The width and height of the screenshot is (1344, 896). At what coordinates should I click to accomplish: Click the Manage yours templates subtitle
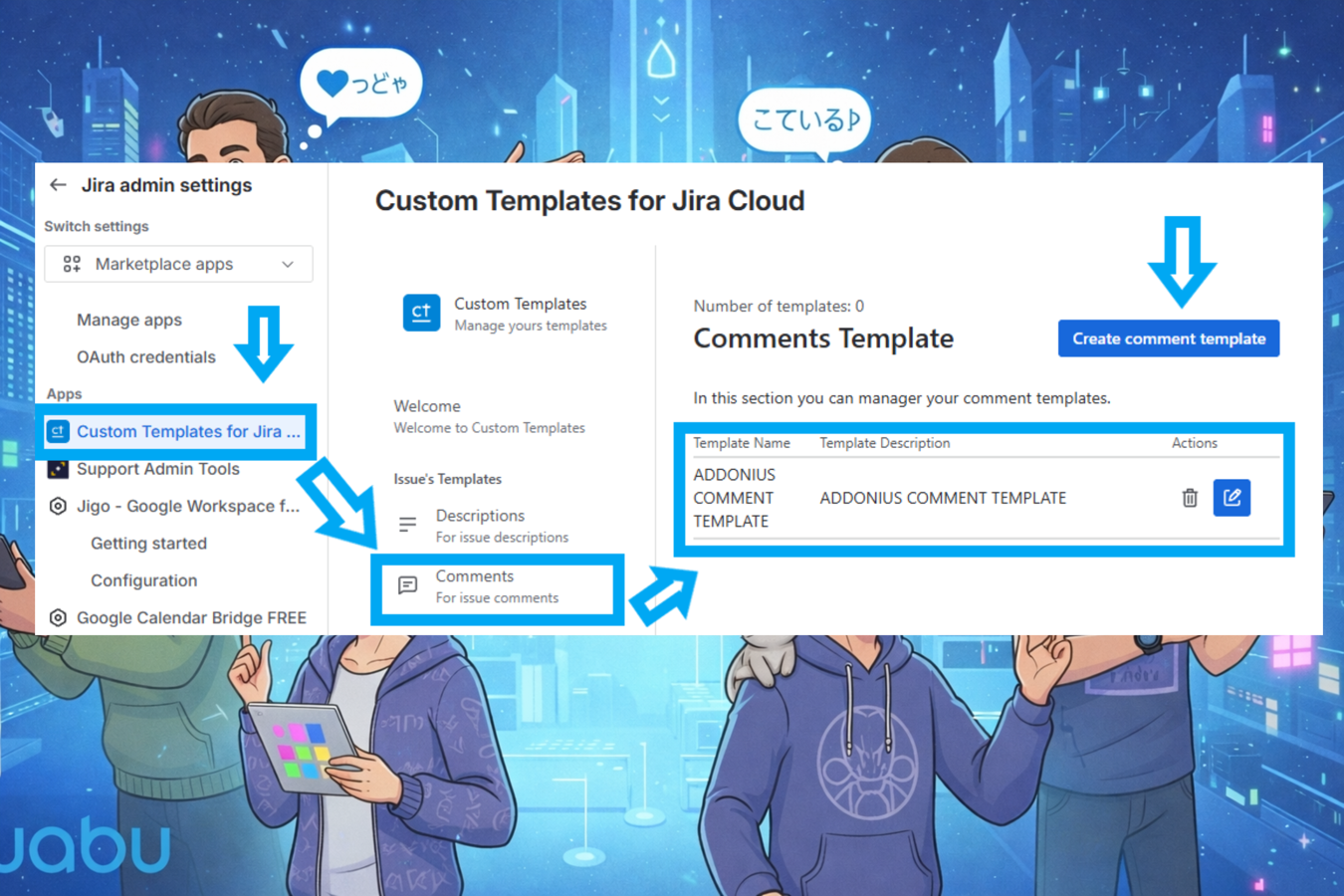(531, 326)
